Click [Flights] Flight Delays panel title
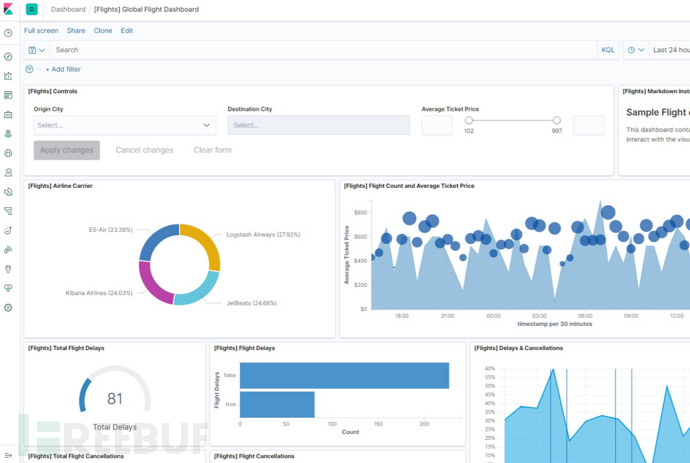 click(245, 348)
